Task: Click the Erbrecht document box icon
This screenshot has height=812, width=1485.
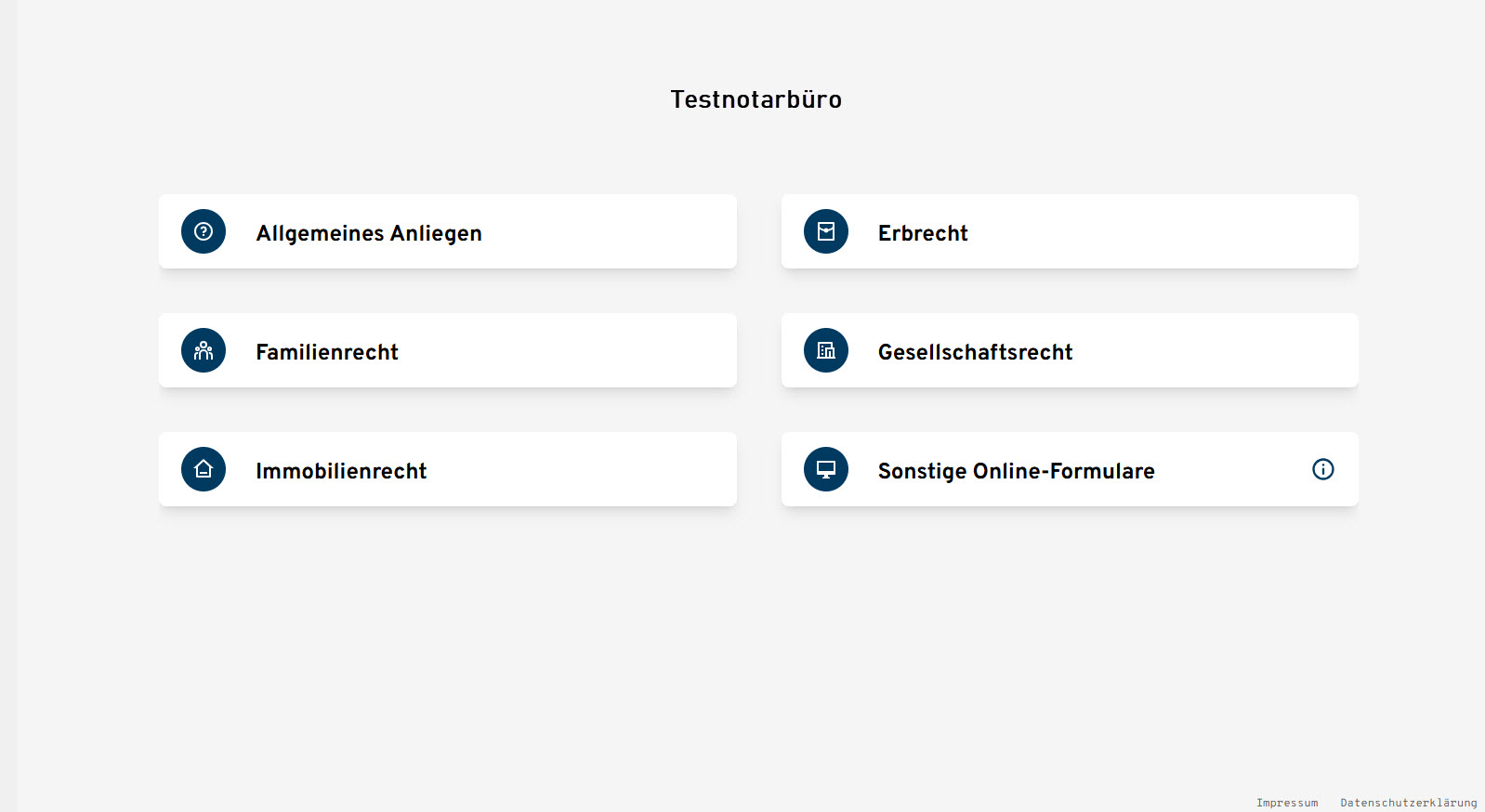Action: (x=826, y=231)
